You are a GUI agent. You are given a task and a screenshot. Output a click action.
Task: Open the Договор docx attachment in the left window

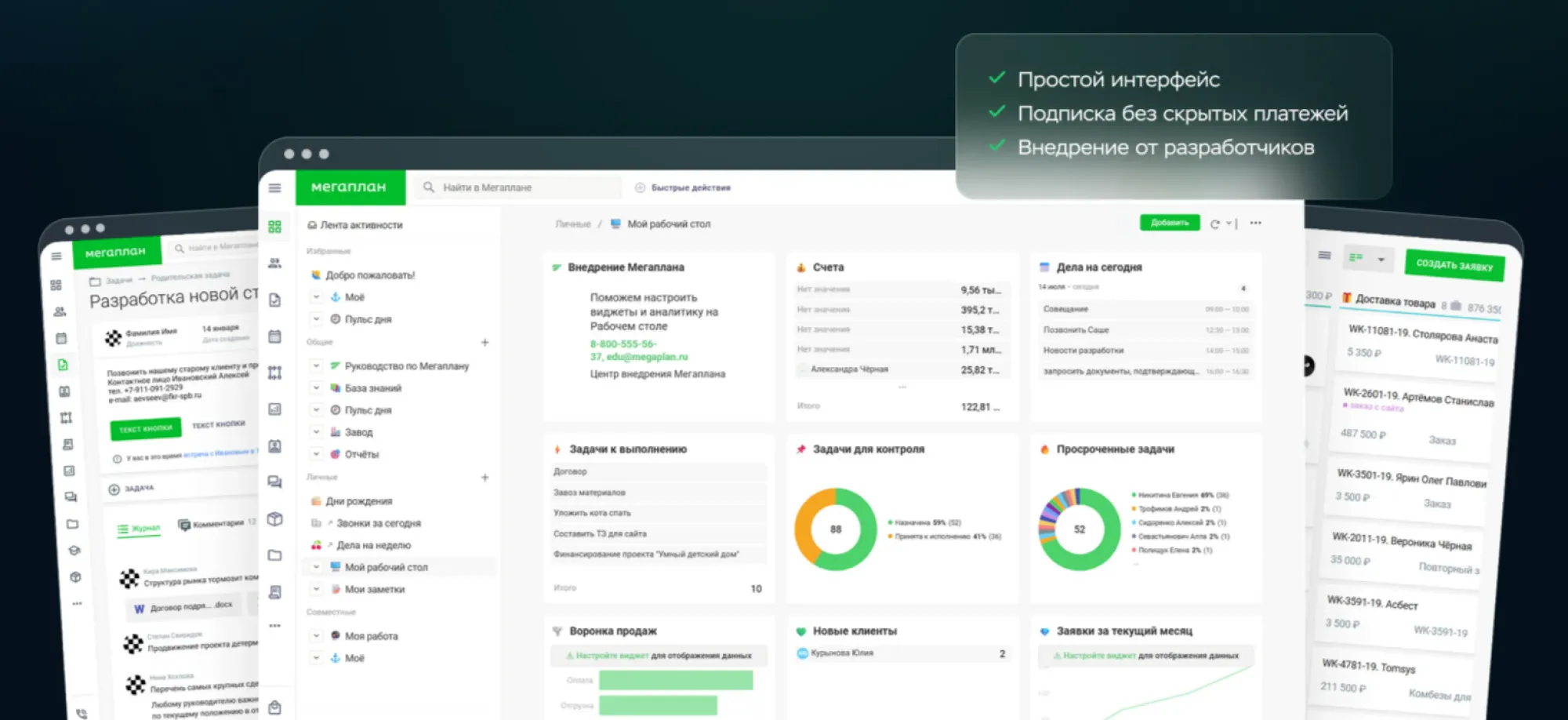(x=186, y=606)
